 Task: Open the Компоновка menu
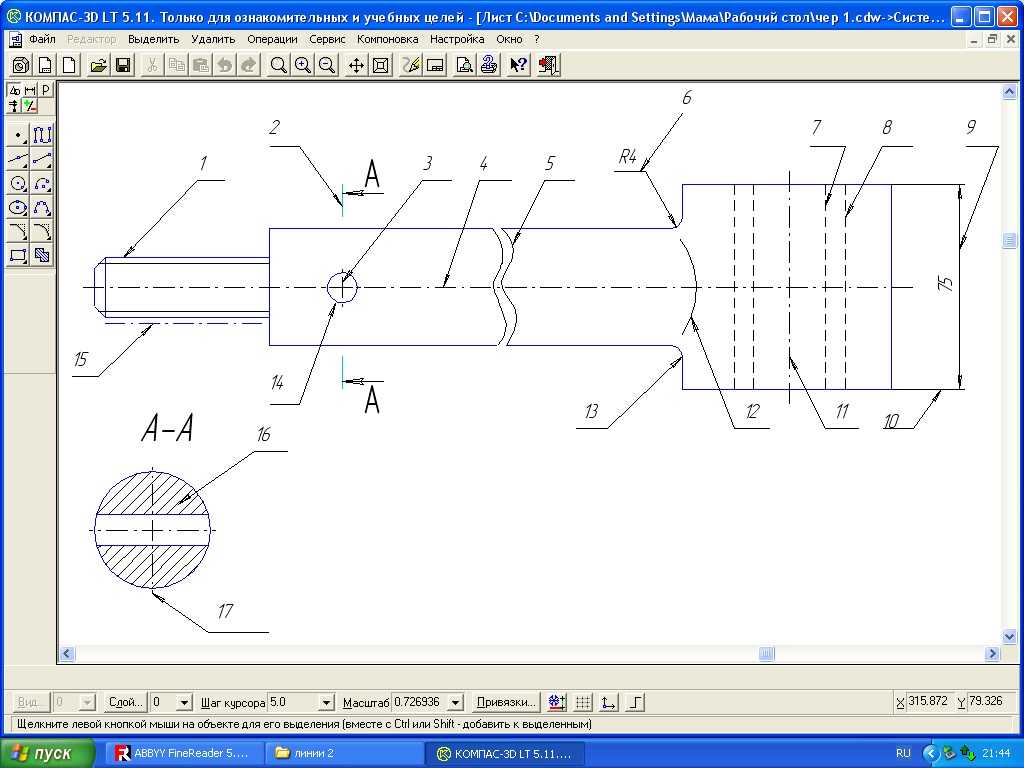(x=387, y=39)
